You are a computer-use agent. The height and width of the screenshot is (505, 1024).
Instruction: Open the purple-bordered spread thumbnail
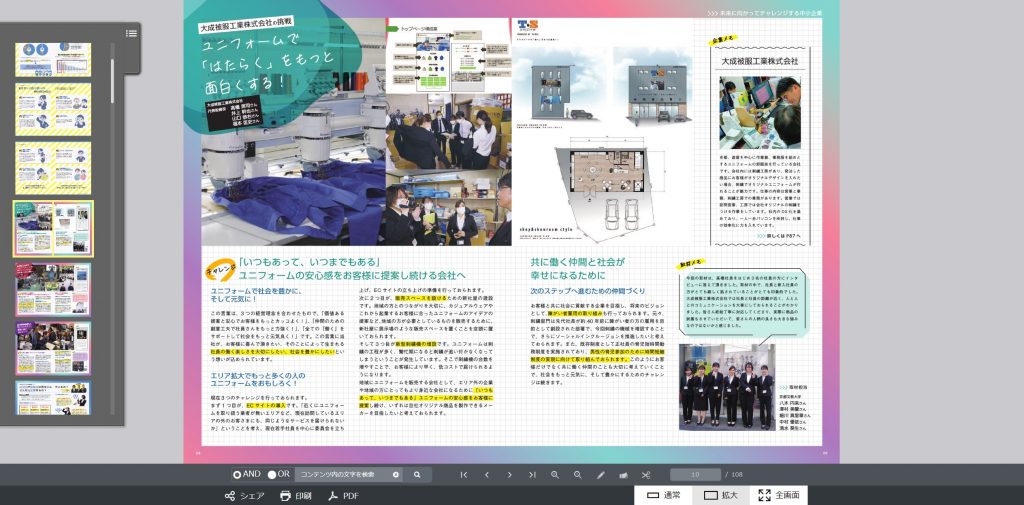tap(53, 348)
